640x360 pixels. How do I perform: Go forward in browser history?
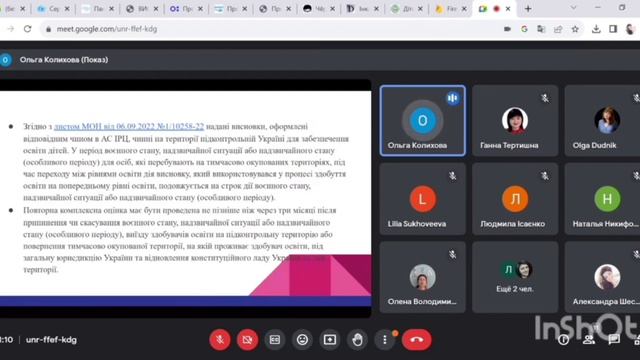point(11,29)
